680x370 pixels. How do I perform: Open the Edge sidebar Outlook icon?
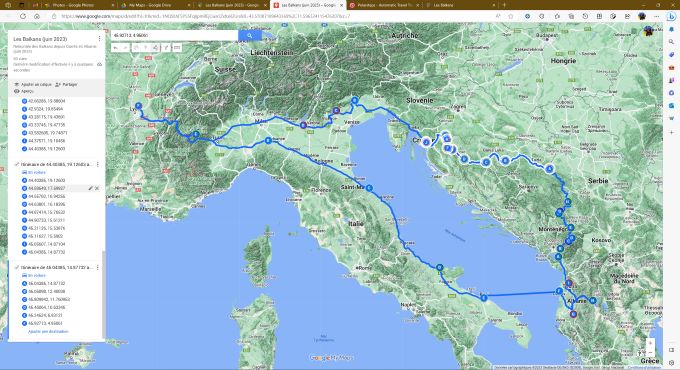[x=671, y=105]
